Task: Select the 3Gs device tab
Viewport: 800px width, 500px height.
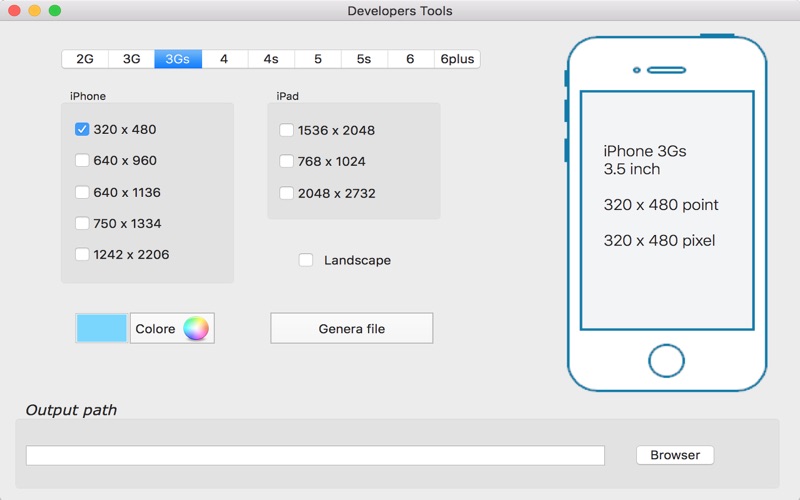Action: click(178, 59)
